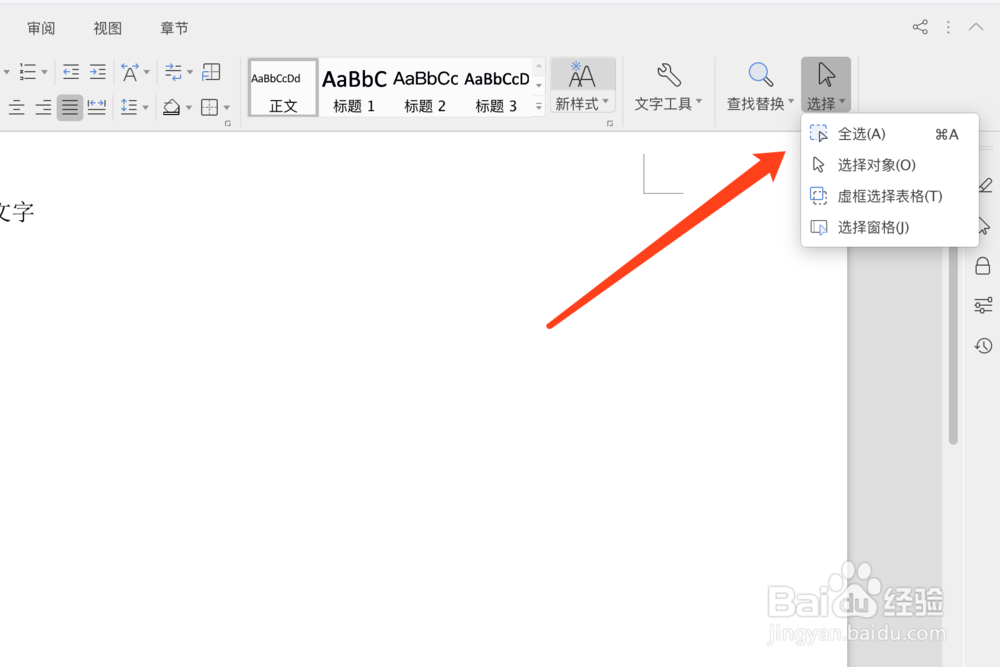Open the 审阅 ribbon tab
This screenshot has width=1000, height=667.
point(41,28)
